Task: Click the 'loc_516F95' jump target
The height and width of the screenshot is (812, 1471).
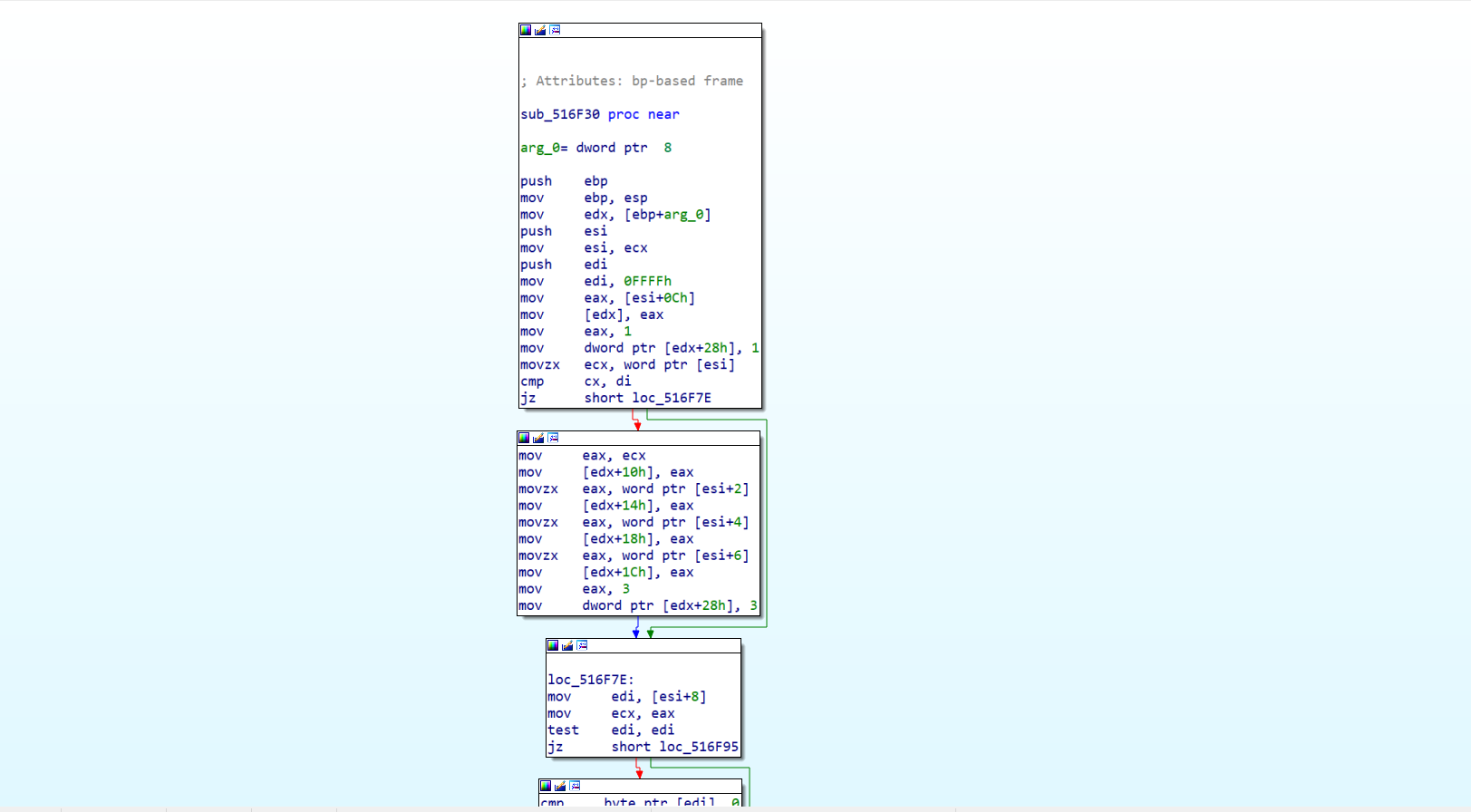Action: pos(699,747)
